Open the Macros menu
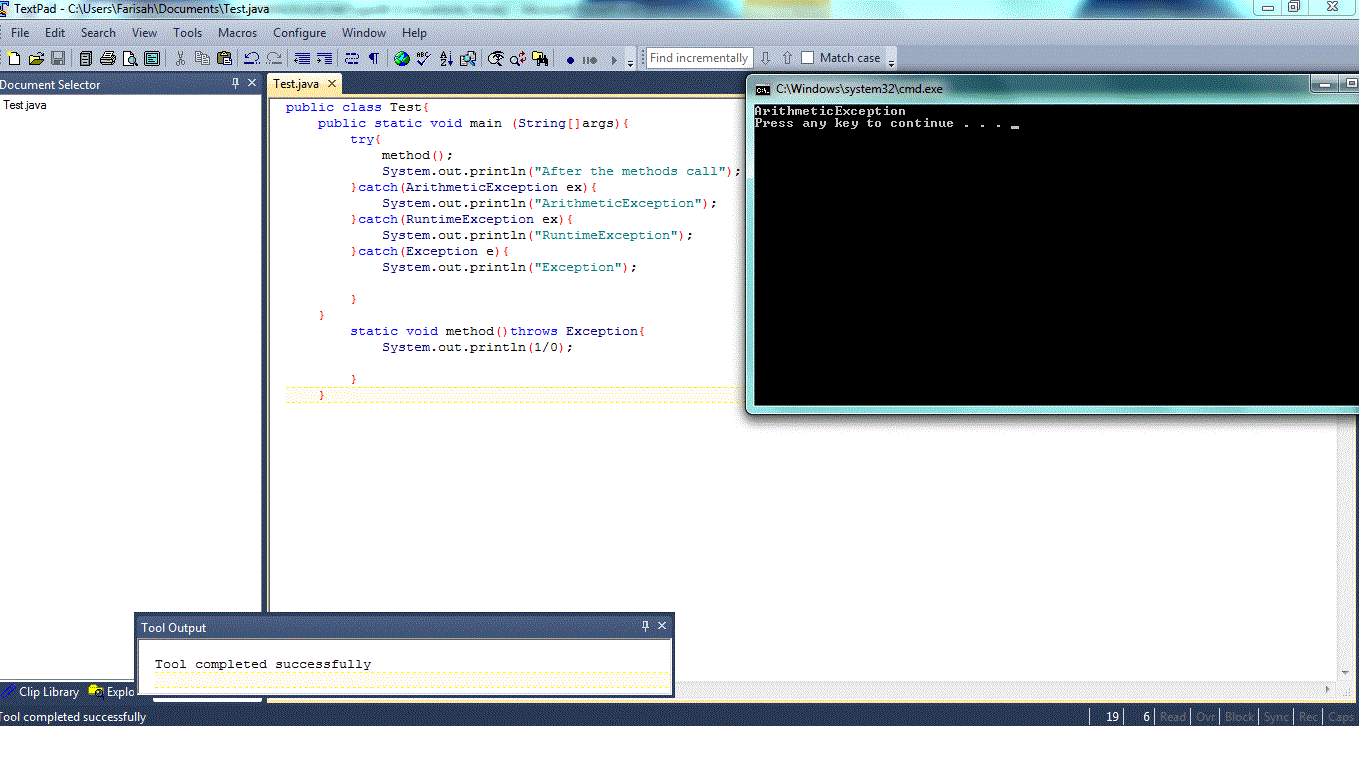Viewport: 1366px width, 768px height. (x=238, y=33)
